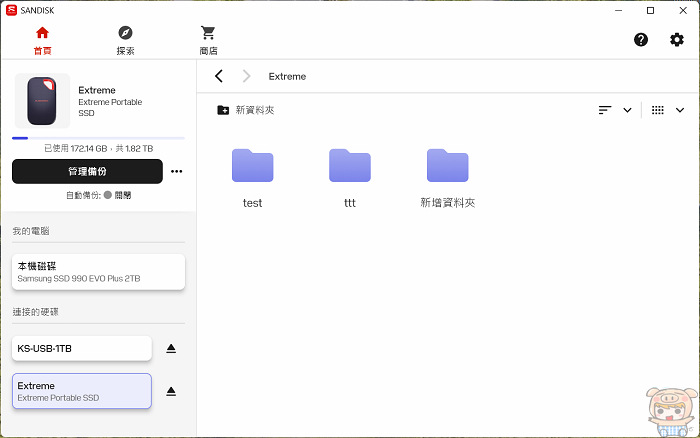
Task: Click the storage usage progress bar
Action: click(98, 138)
